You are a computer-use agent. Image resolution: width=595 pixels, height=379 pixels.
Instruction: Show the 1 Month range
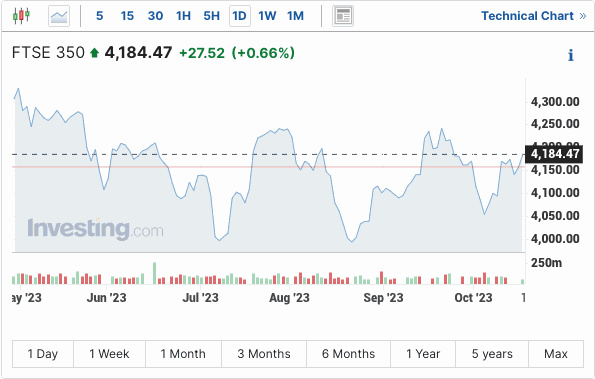tap(183, 354)
